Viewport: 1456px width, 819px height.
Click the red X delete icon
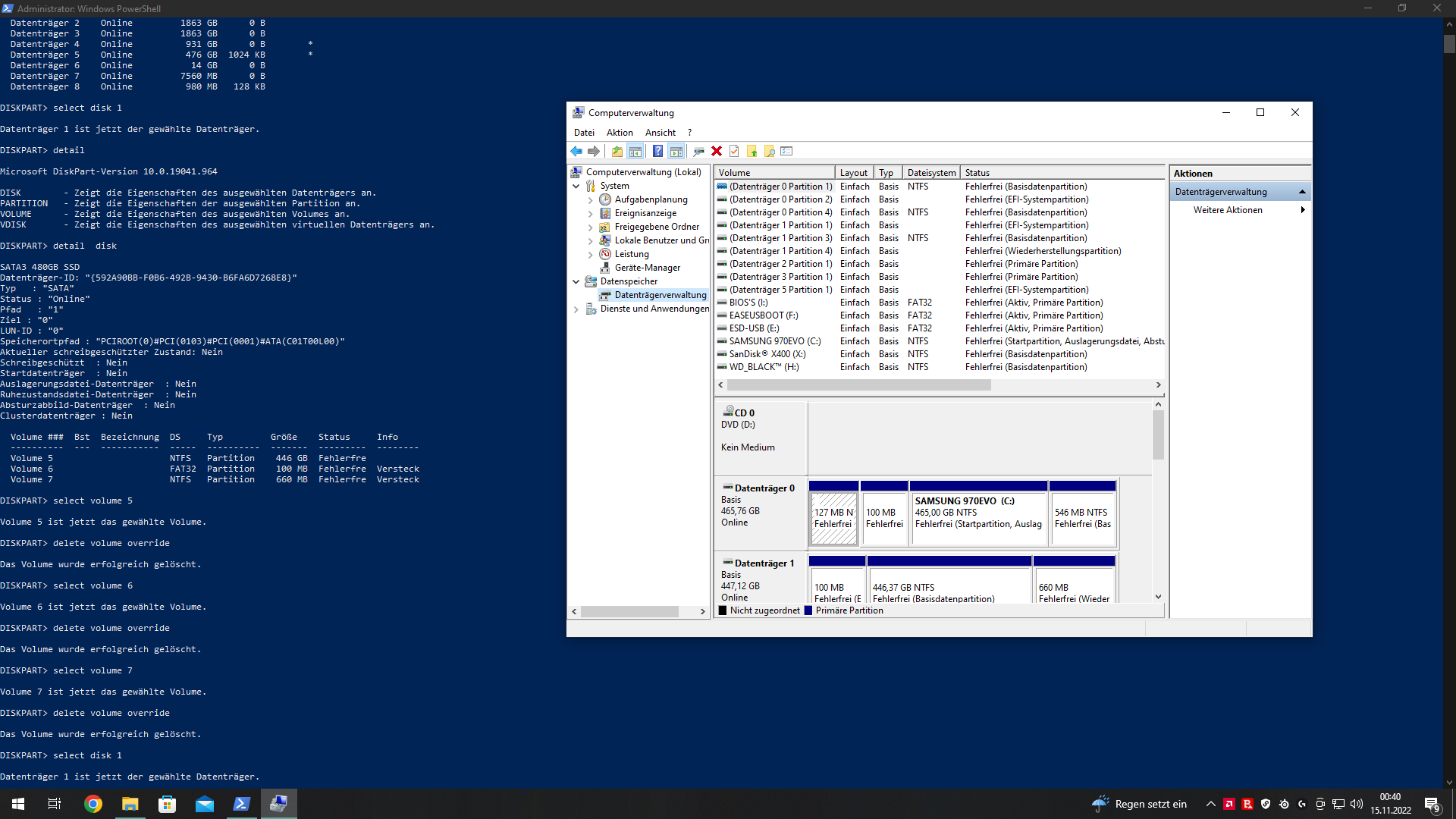[717, 152]
